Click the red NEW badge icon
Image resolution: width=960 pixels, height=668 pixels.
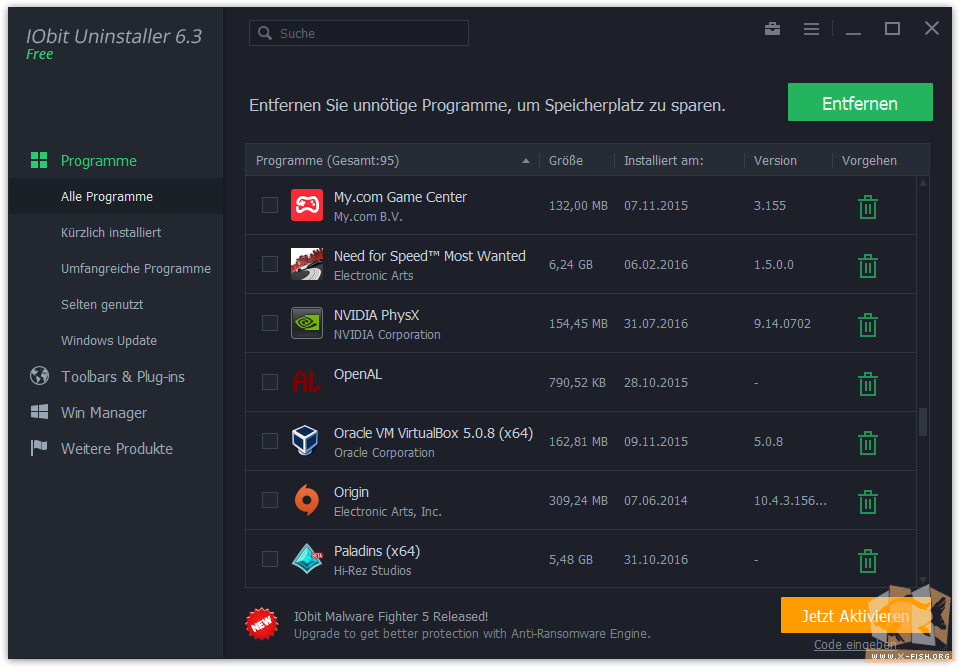(x=262, y=624)
